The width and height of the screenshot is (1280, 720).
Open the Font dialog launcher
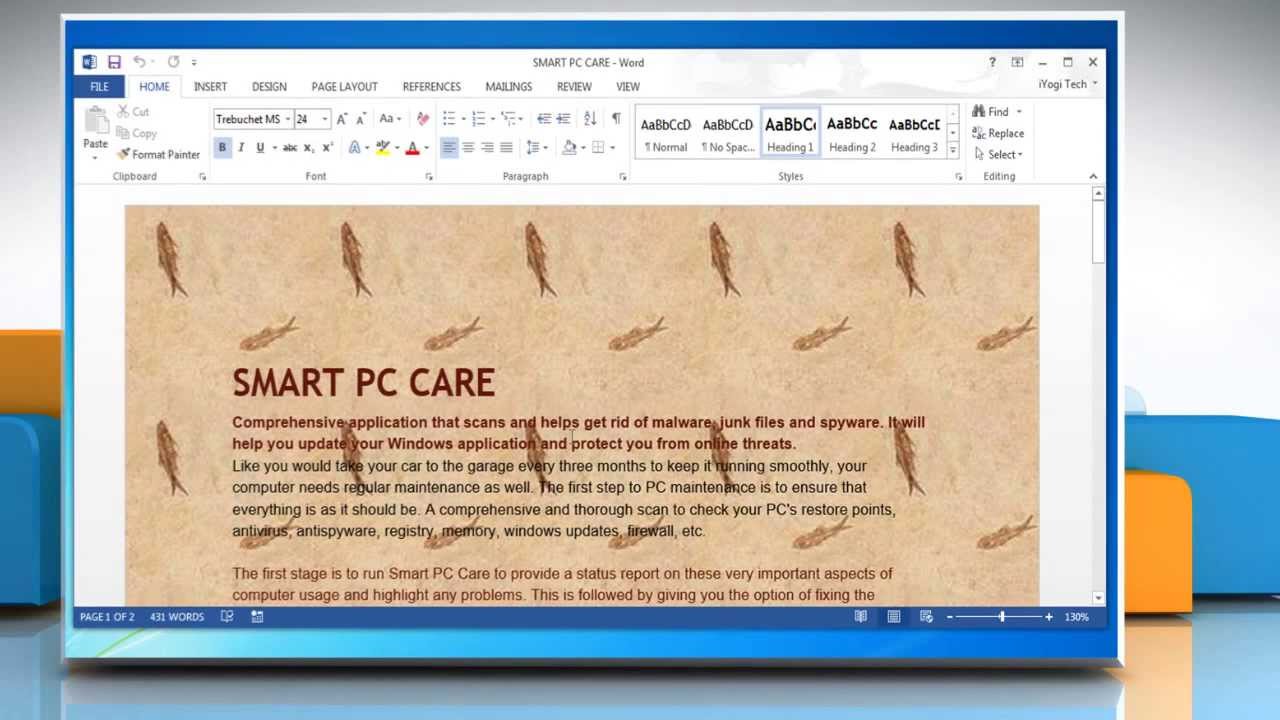point(429,176)
